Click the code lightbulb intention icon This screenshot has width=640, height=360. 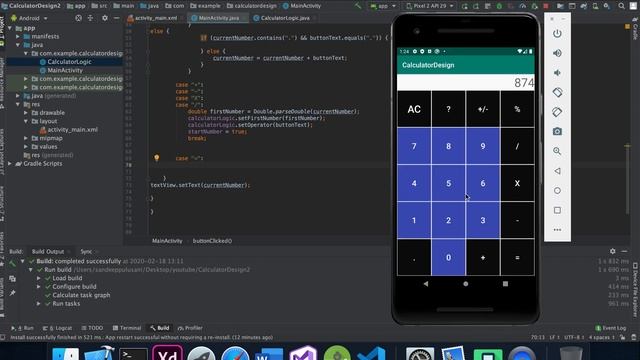(x=157, y=158)
